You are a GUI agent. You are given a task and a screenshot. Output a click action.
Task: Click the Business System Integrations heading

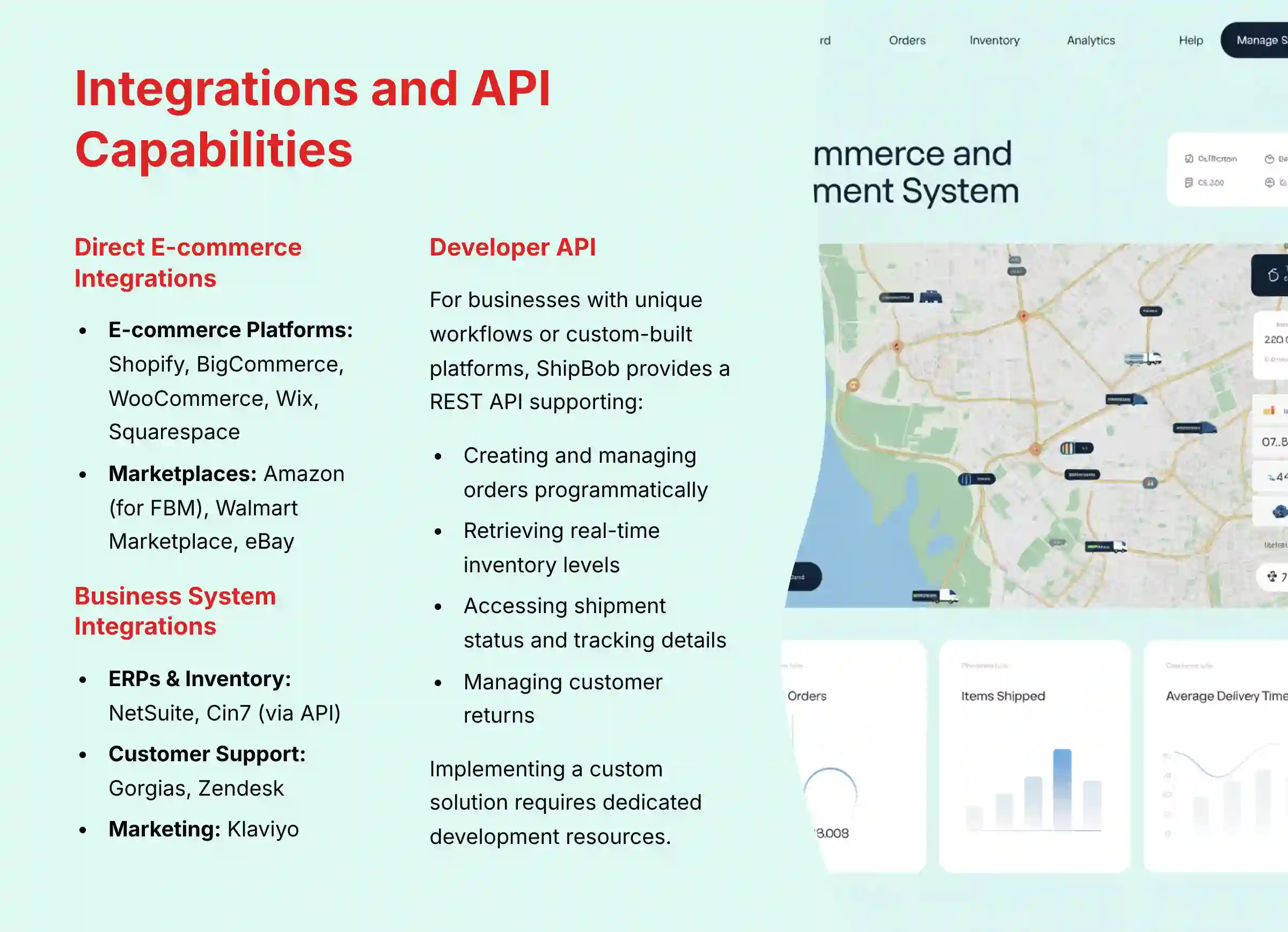coord(175,611)
